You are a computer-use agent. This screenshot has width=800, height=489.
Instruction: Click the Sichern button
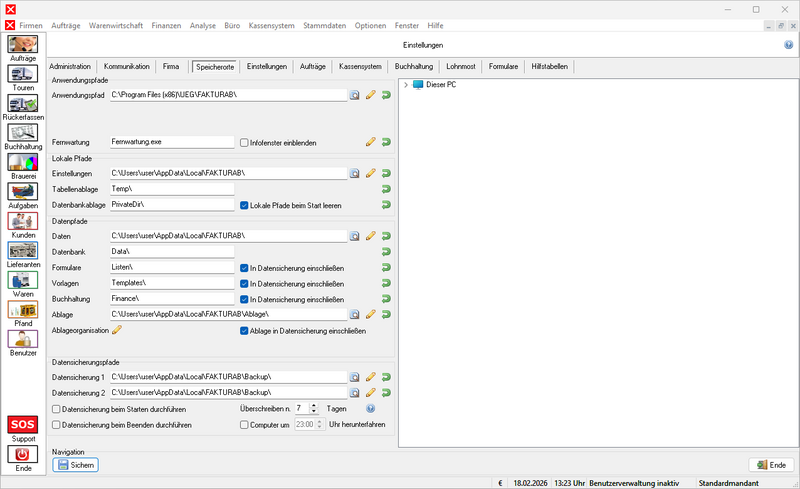[76, 465]
